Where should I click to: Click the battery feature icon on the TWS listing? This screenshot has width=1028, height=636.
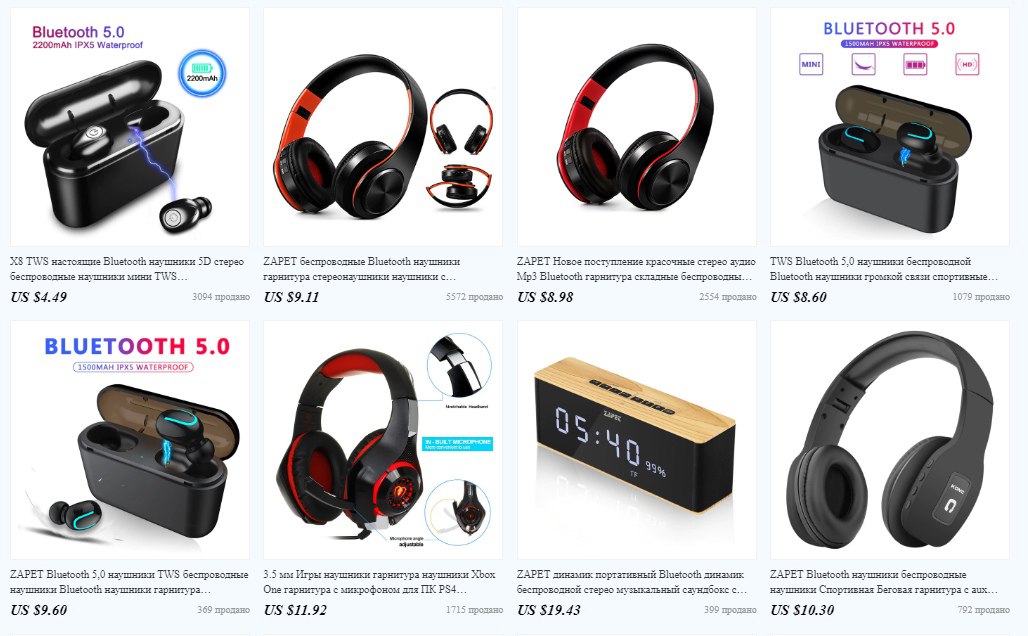point(915,64)
